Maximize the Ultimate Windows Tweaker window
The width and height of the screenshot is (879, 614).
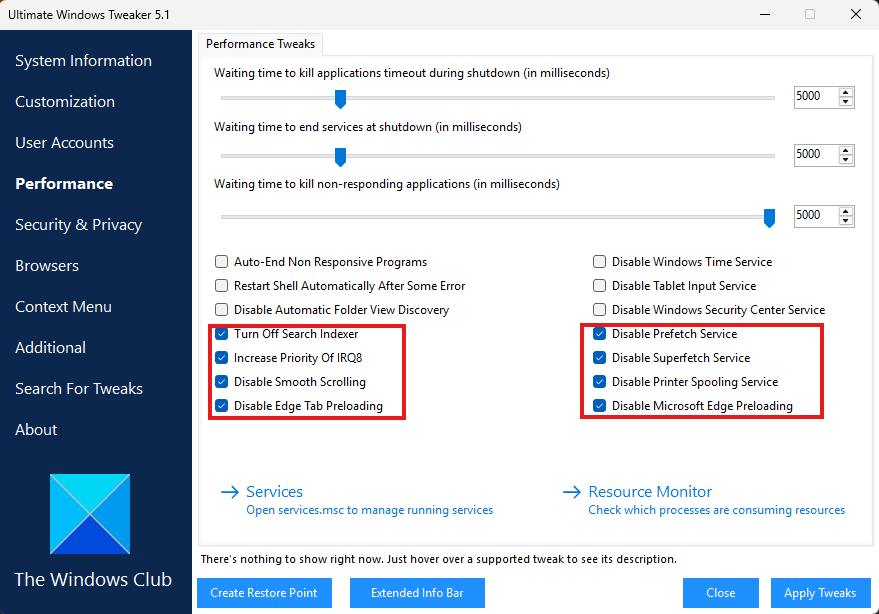point(810,14)
